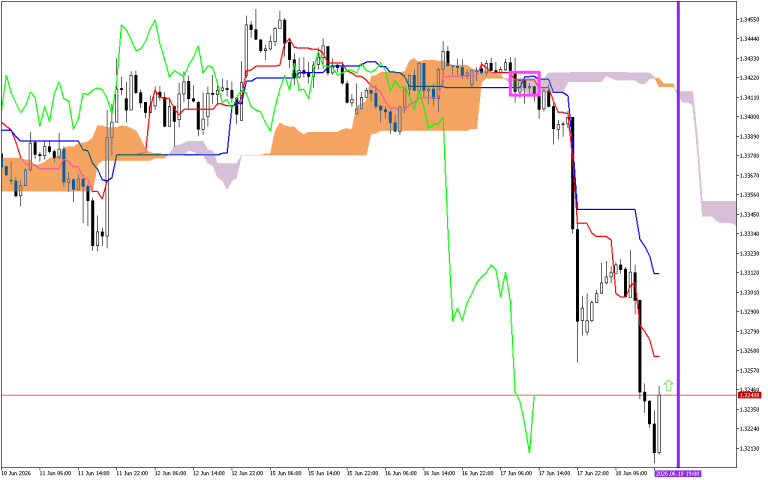Click the 1.32790 price axis label

coord(750,332)
